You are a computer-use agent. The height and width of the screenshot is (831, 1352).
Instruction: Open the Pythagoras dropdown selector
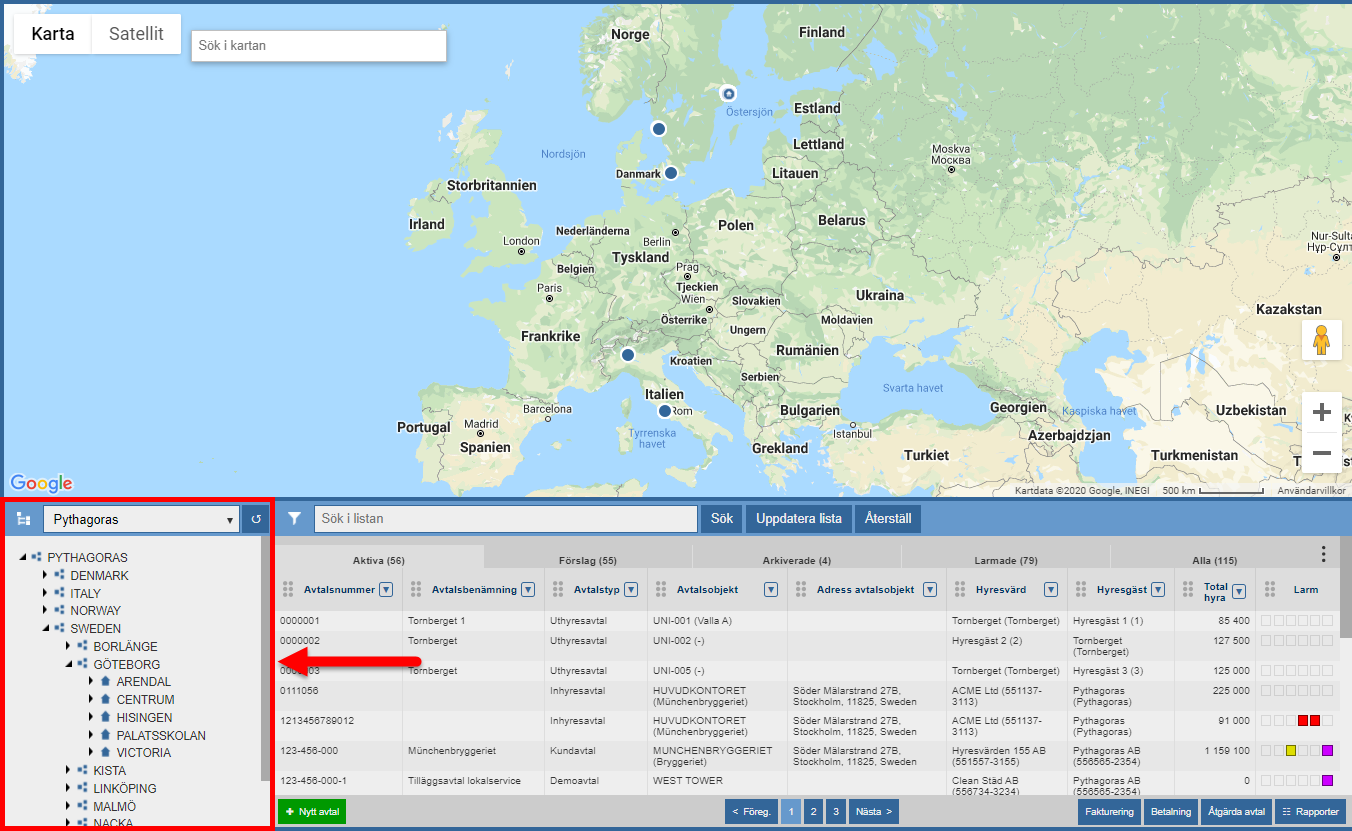pyautogui.click(x=141, y=519)
